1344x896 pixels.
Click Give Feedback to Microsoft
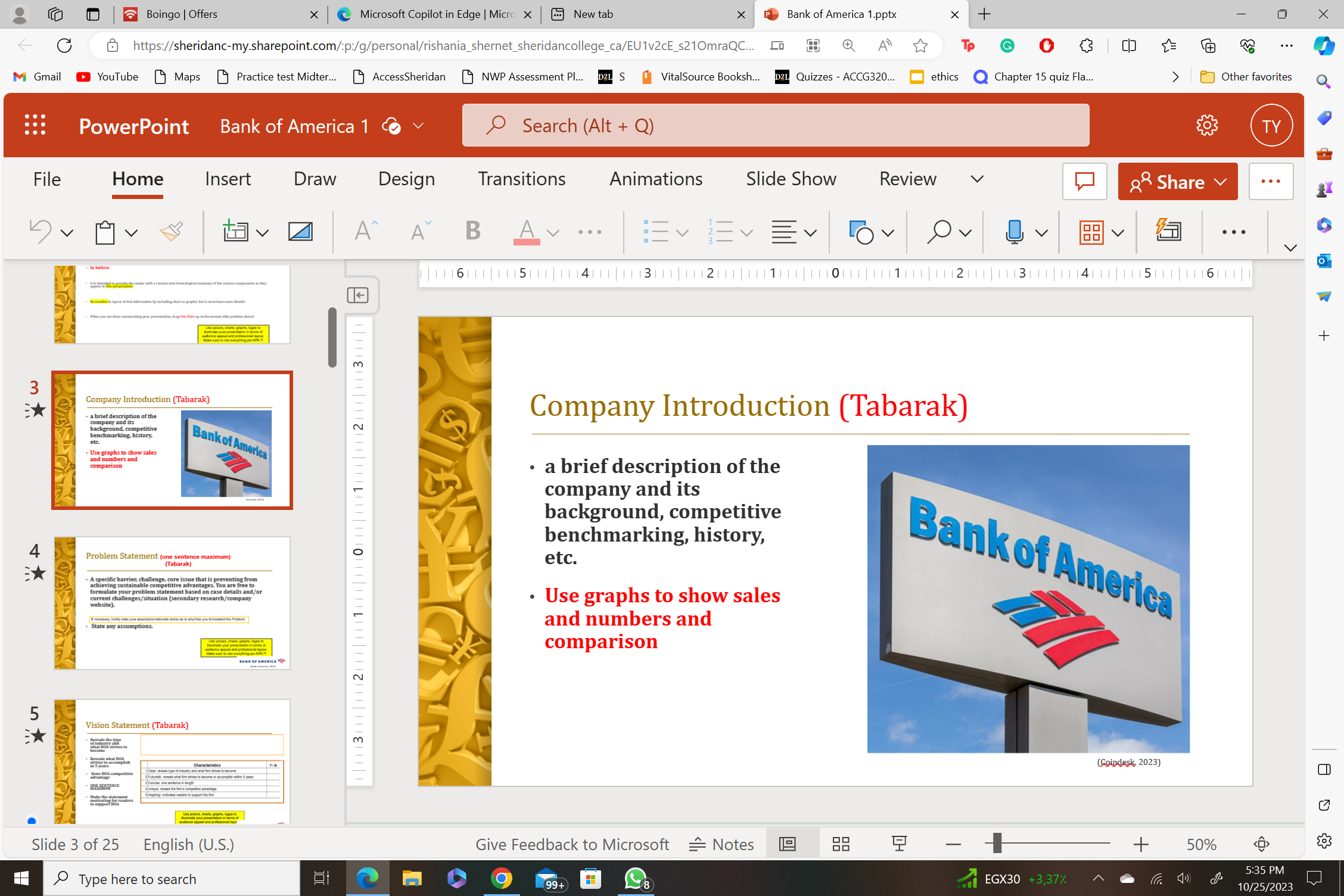[x=573, y=844]
